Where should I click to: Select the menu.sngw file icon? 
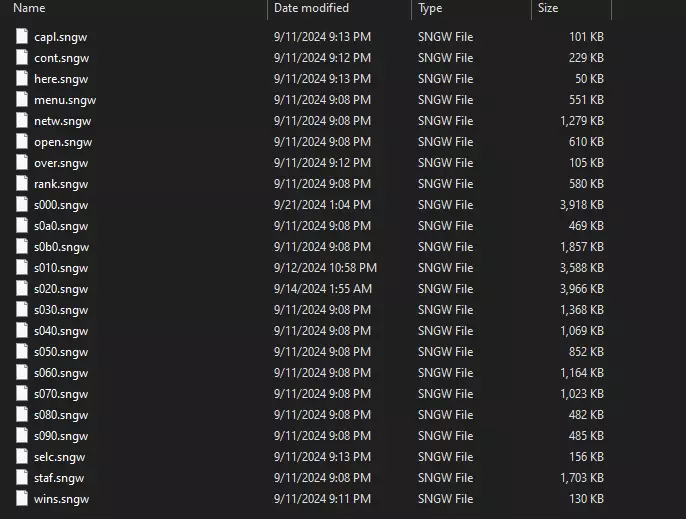(23, 100)
